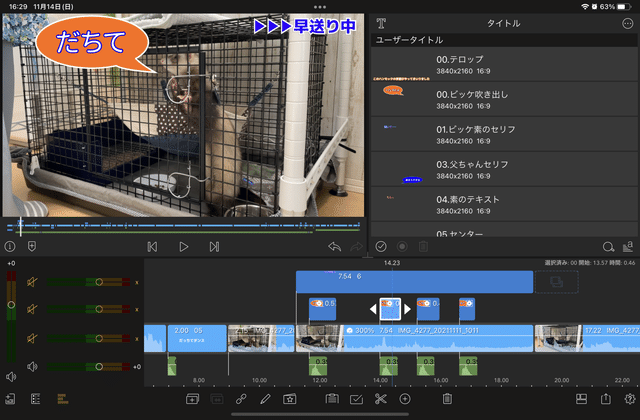640x420 pixels.
Task: Play the timeline preview
Action: [x=184, y=247]
